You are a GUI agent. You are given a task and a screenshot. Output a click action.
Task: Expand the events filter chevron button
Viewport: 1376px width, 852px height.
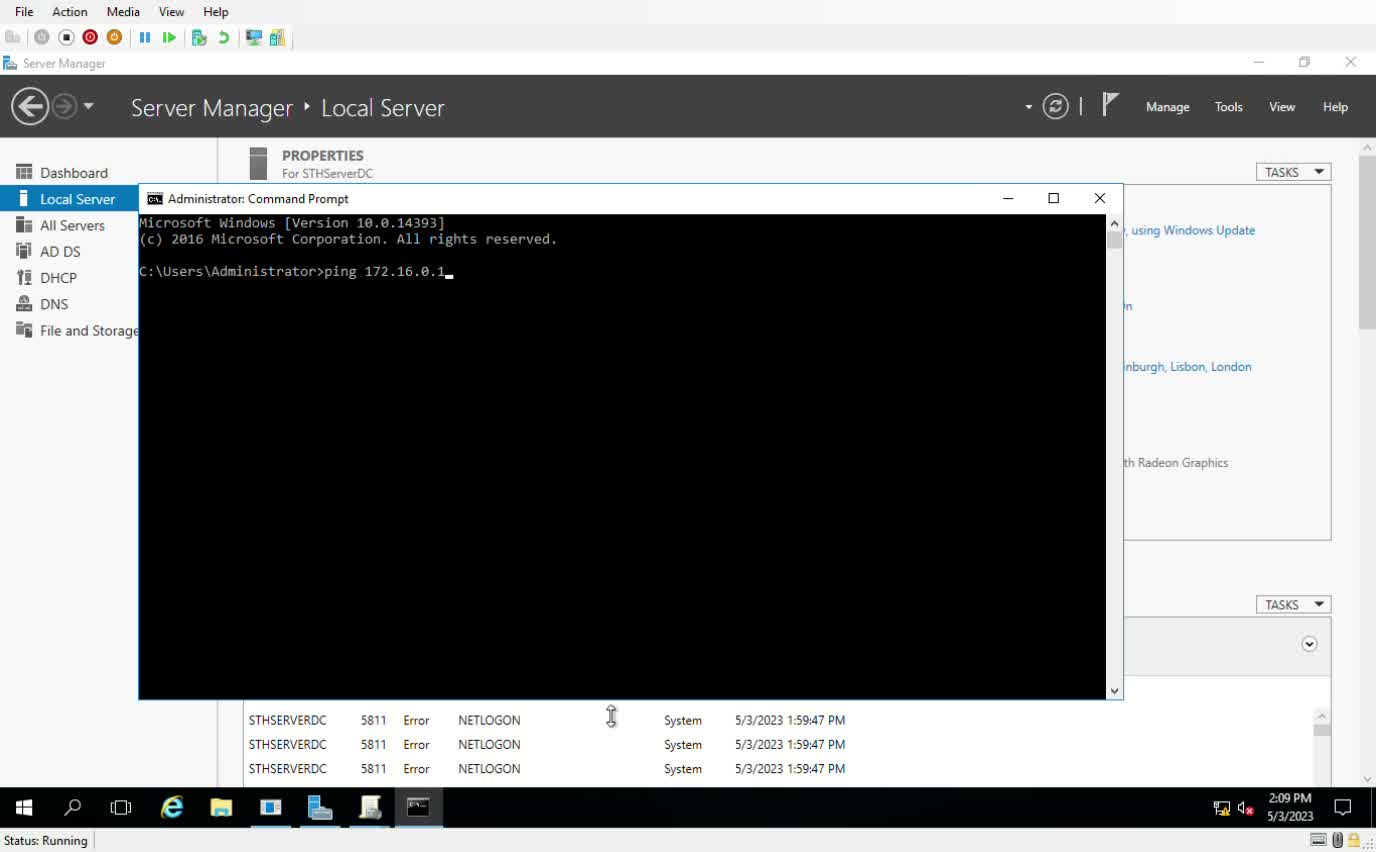click(x=1309, y=644)
